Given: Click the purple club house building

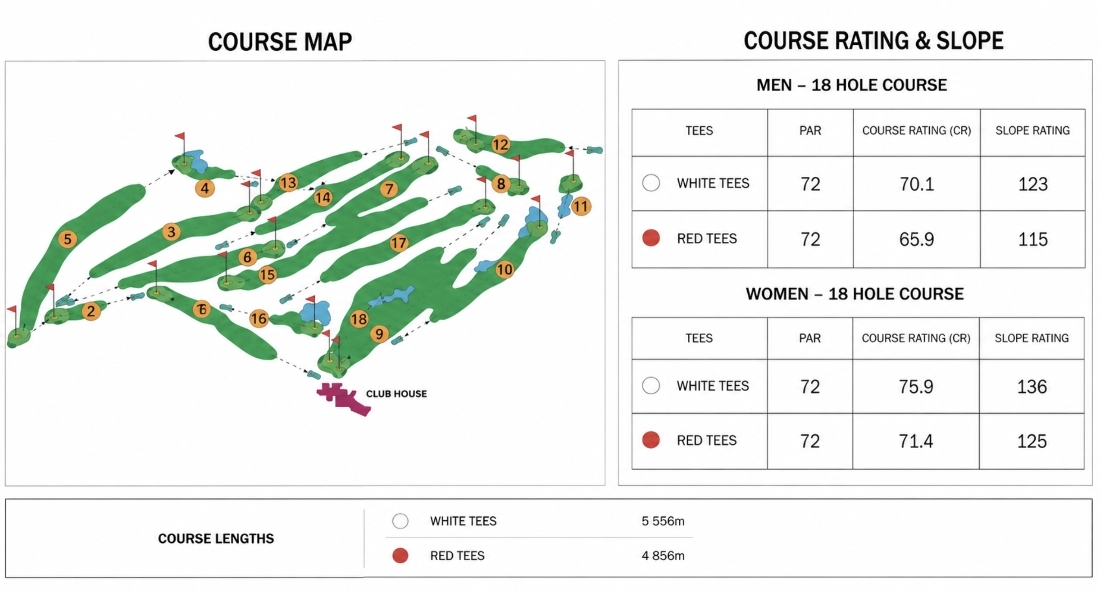Looking at the screenshot, I should [x=343, y=398].
